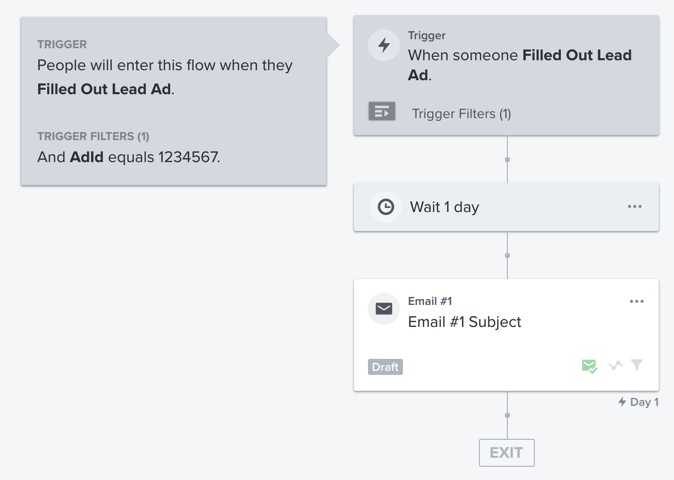Click the Day 1 lightning indicator
The height and width of the screenshot is (480, 674).
click(x=638, y=402)
